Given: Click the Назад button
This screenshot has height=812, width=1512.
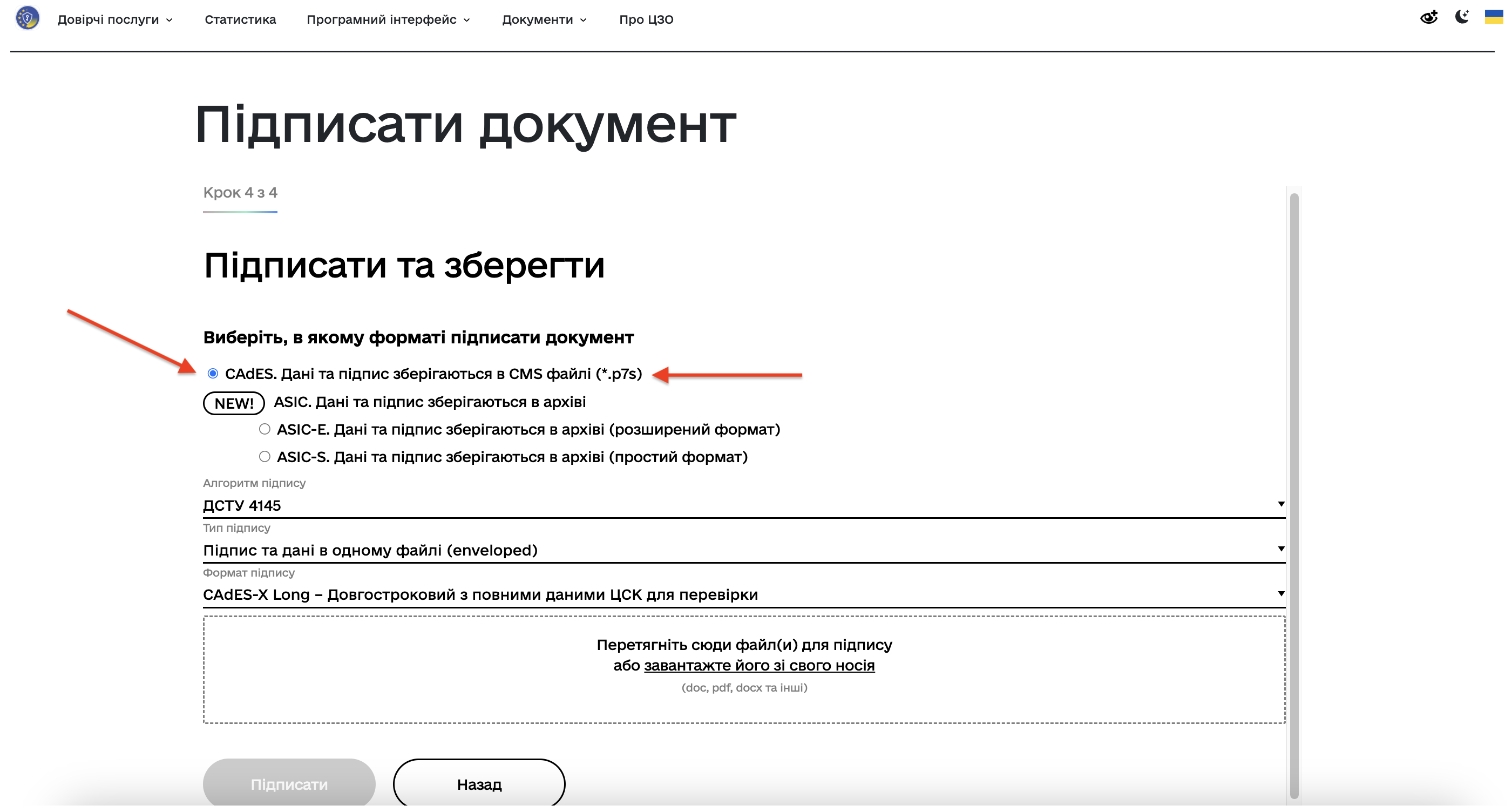Looking at the screenshot, I should [479, 784].
